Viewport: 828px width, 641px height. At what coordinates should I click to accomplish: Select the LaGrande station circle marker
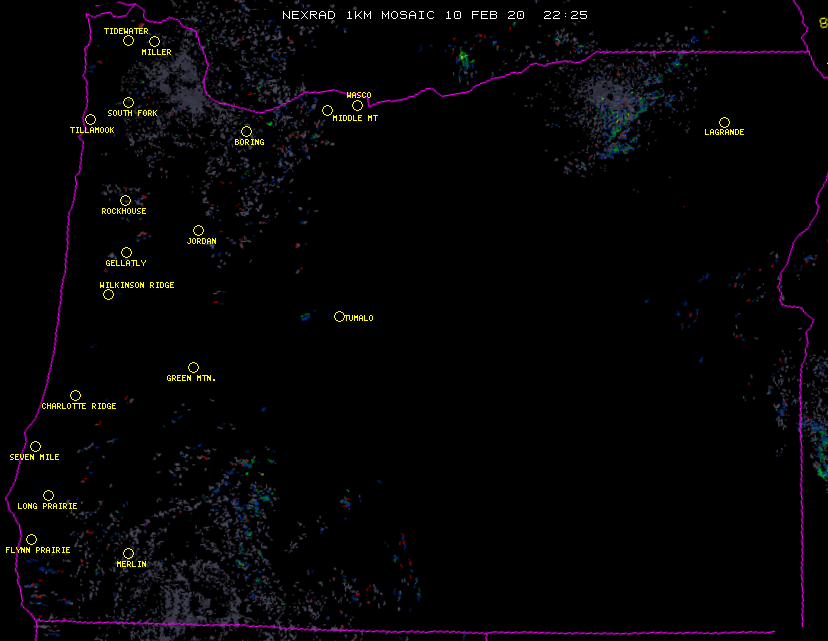724,123
